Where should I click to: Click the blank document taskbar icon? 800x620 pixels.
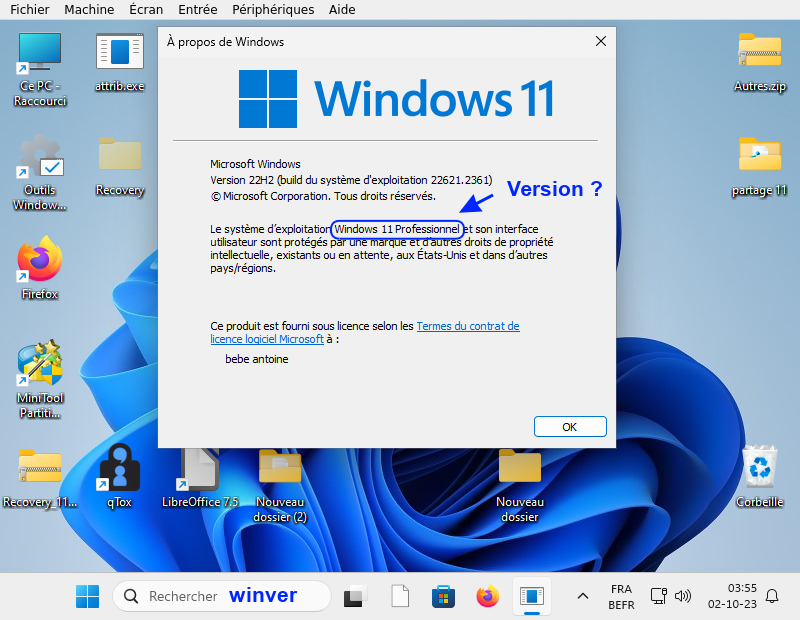[x=400, y=596]
